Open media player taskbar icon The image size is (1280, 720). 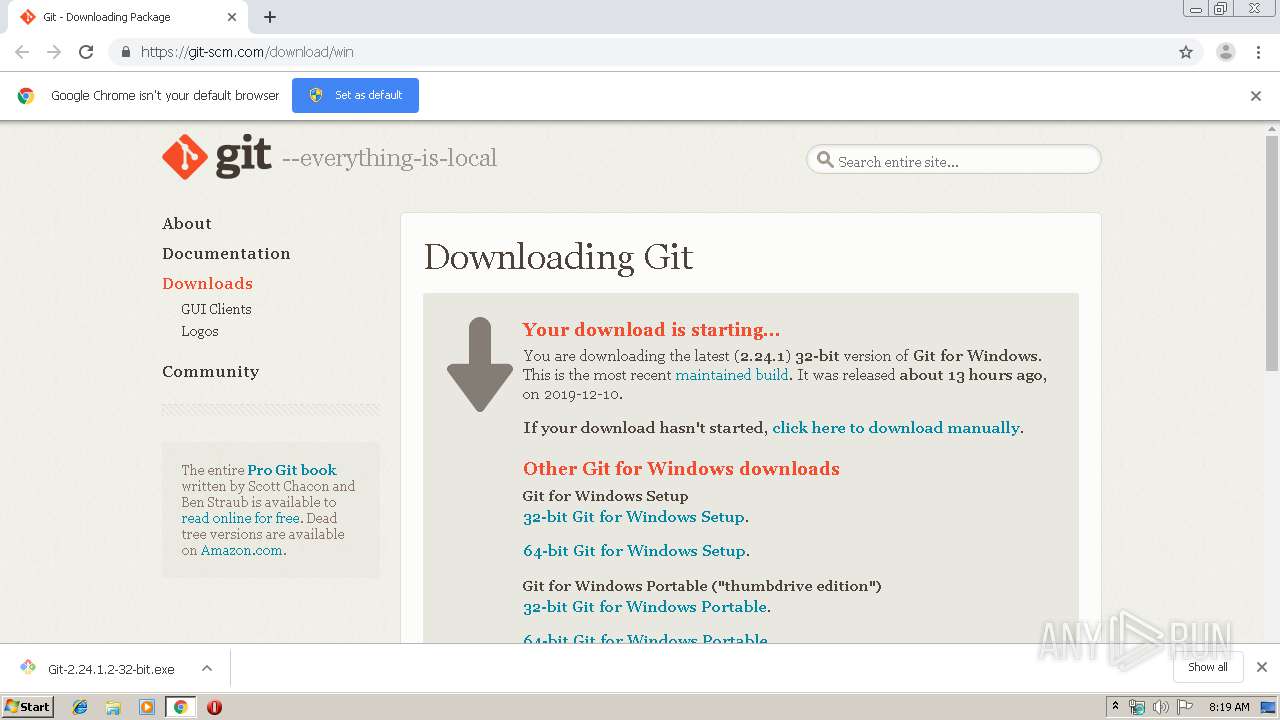tap(147, 707)
